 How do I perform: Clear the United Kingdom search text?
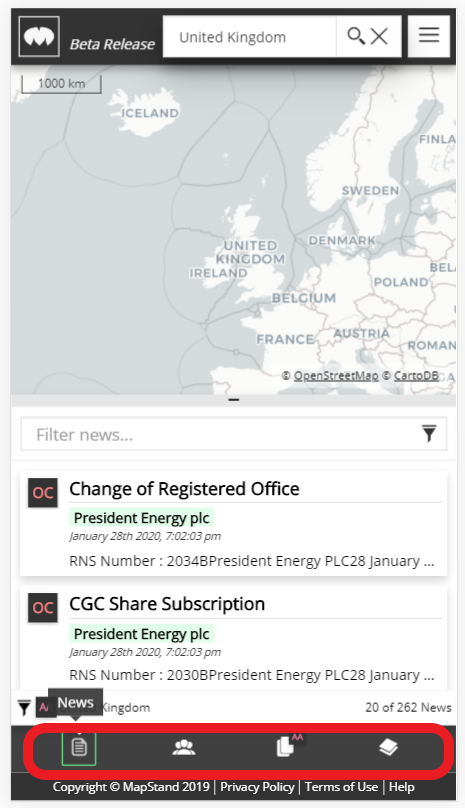point(379,37)
